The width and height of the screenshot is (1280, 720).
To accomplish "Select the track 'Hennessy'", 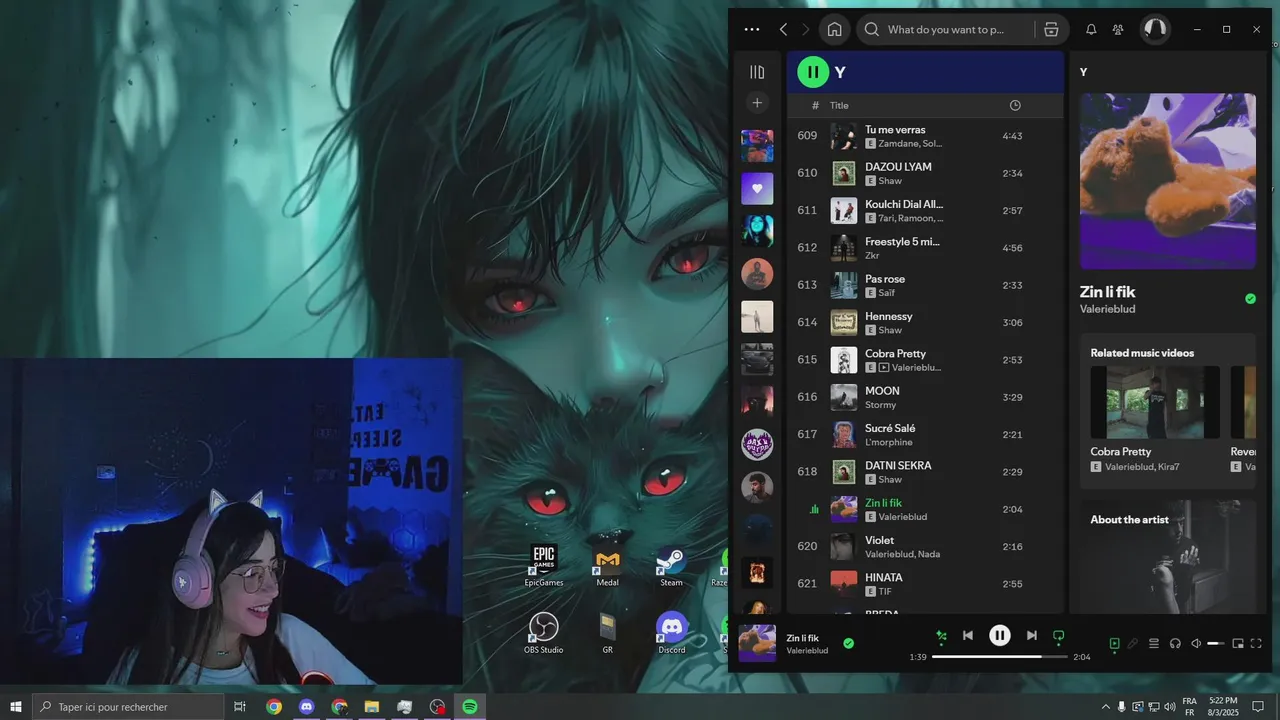I will 924,322.
